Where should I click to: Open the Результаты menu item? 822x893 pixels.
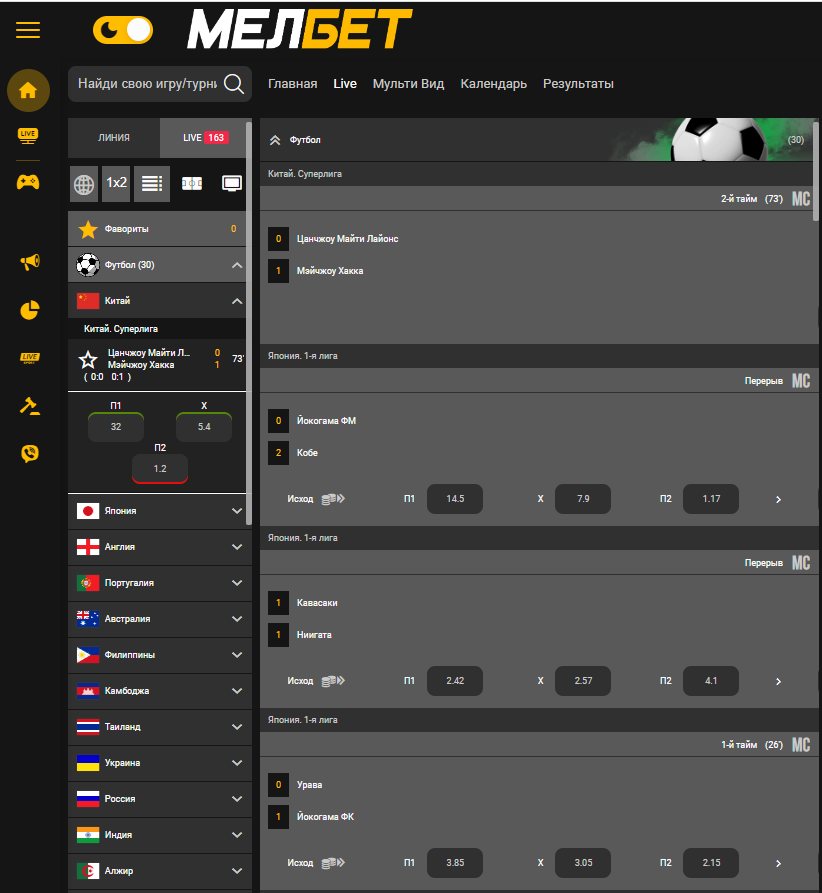point(578,84)
